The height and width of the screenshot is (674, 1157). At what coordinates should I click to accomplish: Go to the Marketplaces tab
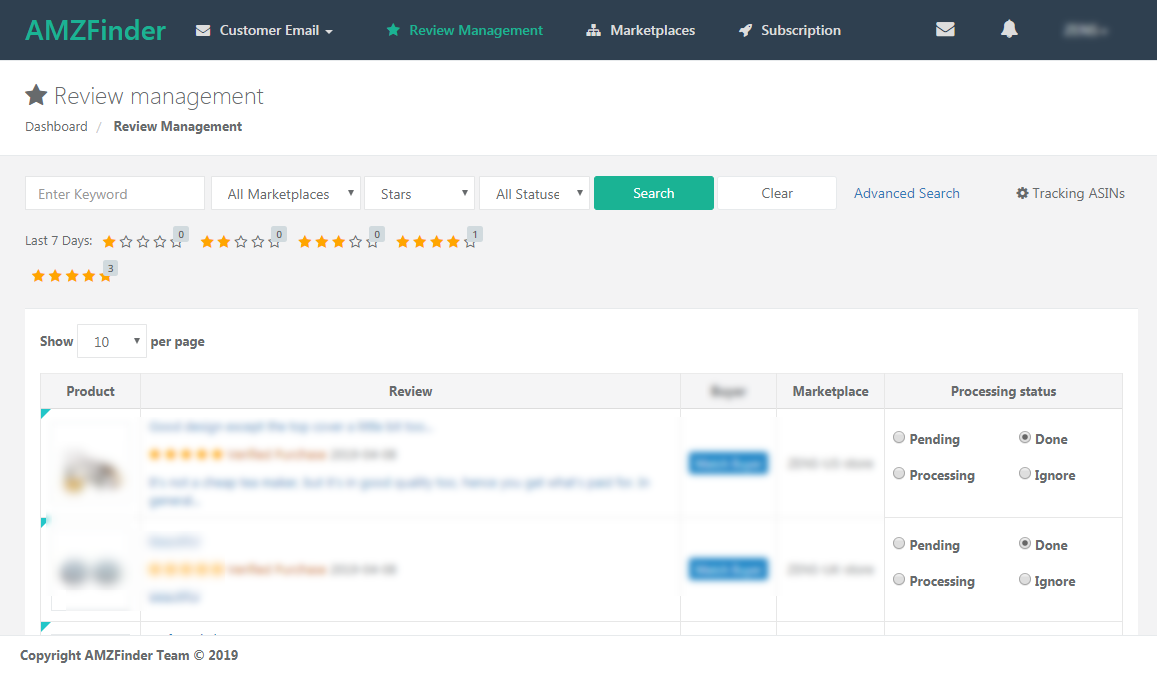641,30
